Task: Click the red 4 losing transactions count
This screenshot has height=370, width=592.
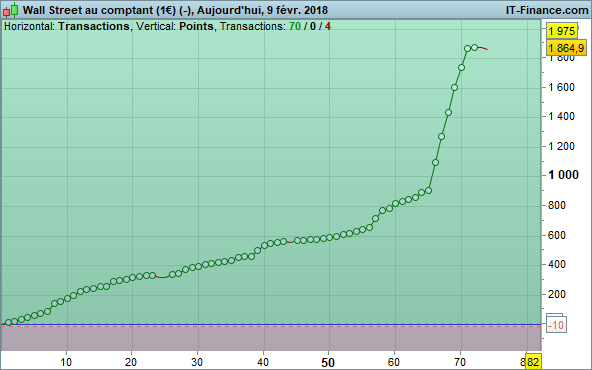Action: click(328, 26)
